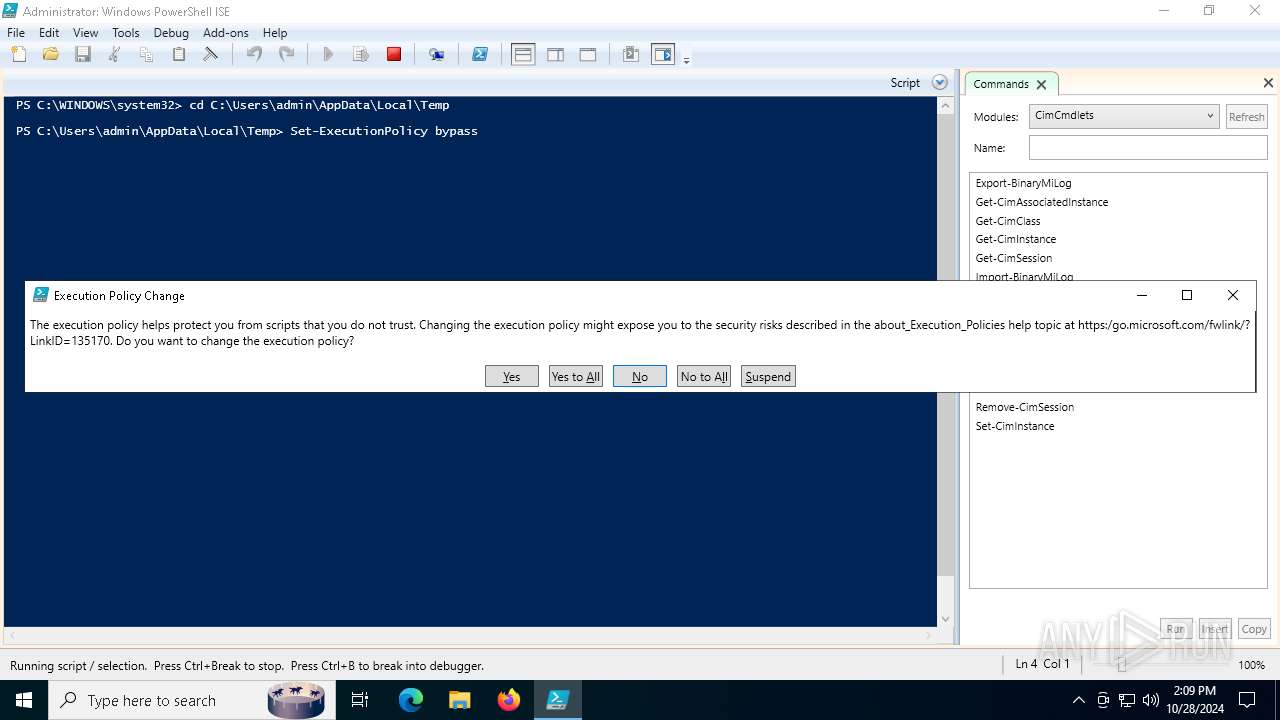Open the Debug menu

171,32
